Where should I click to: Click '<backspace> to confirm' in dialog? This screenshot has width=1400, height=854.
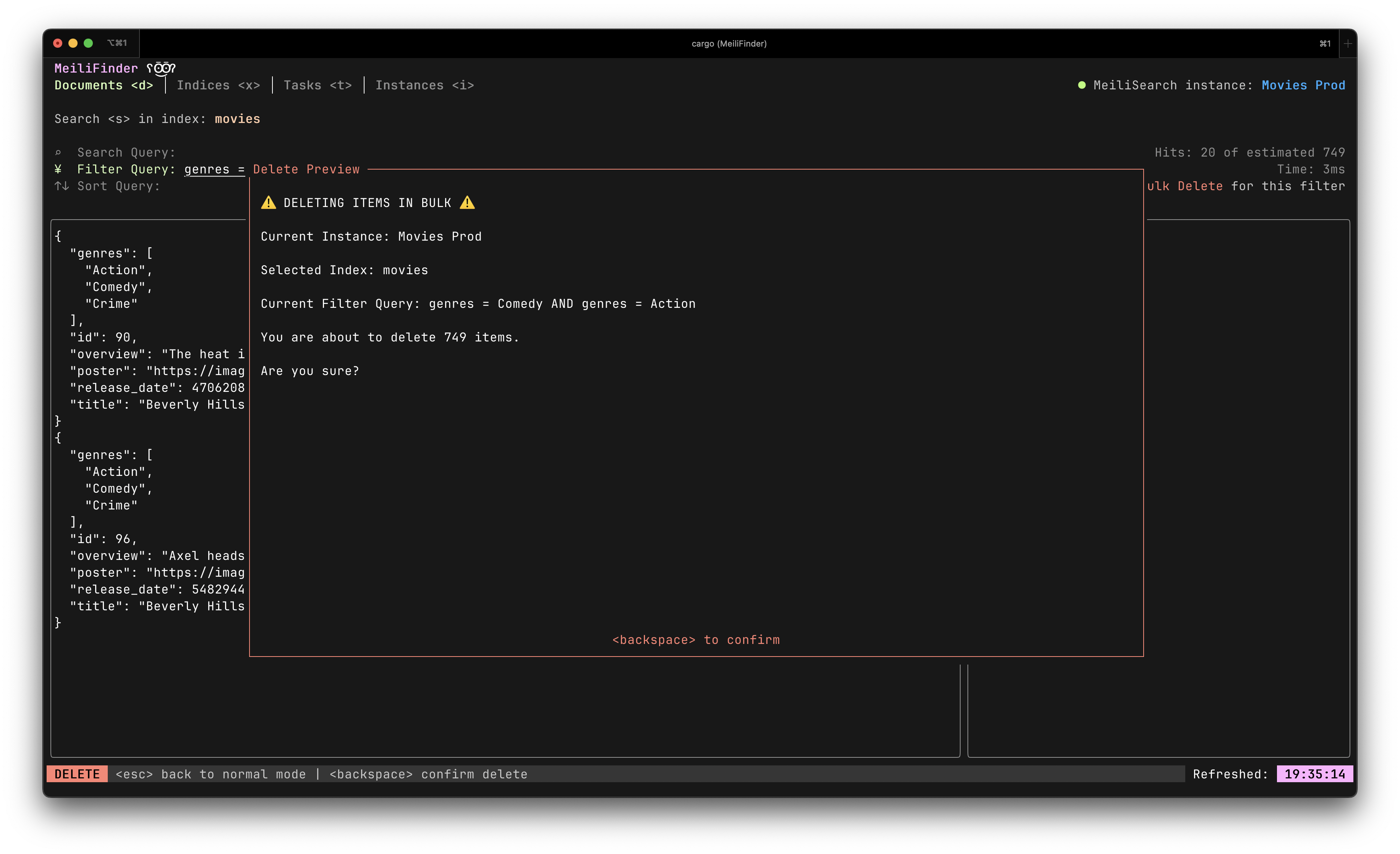(696, 640)
